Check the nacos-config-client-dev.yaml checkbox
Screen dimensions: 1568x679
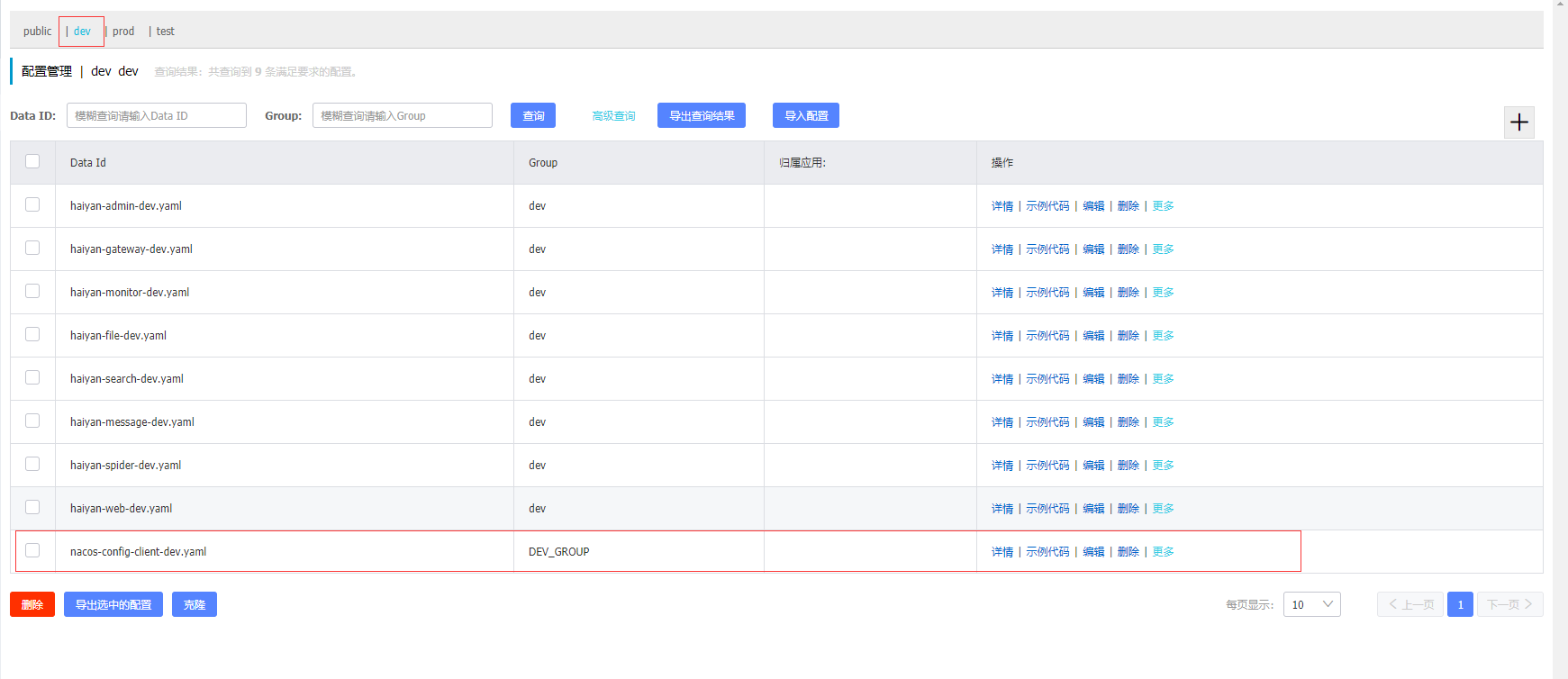(32, 550)
